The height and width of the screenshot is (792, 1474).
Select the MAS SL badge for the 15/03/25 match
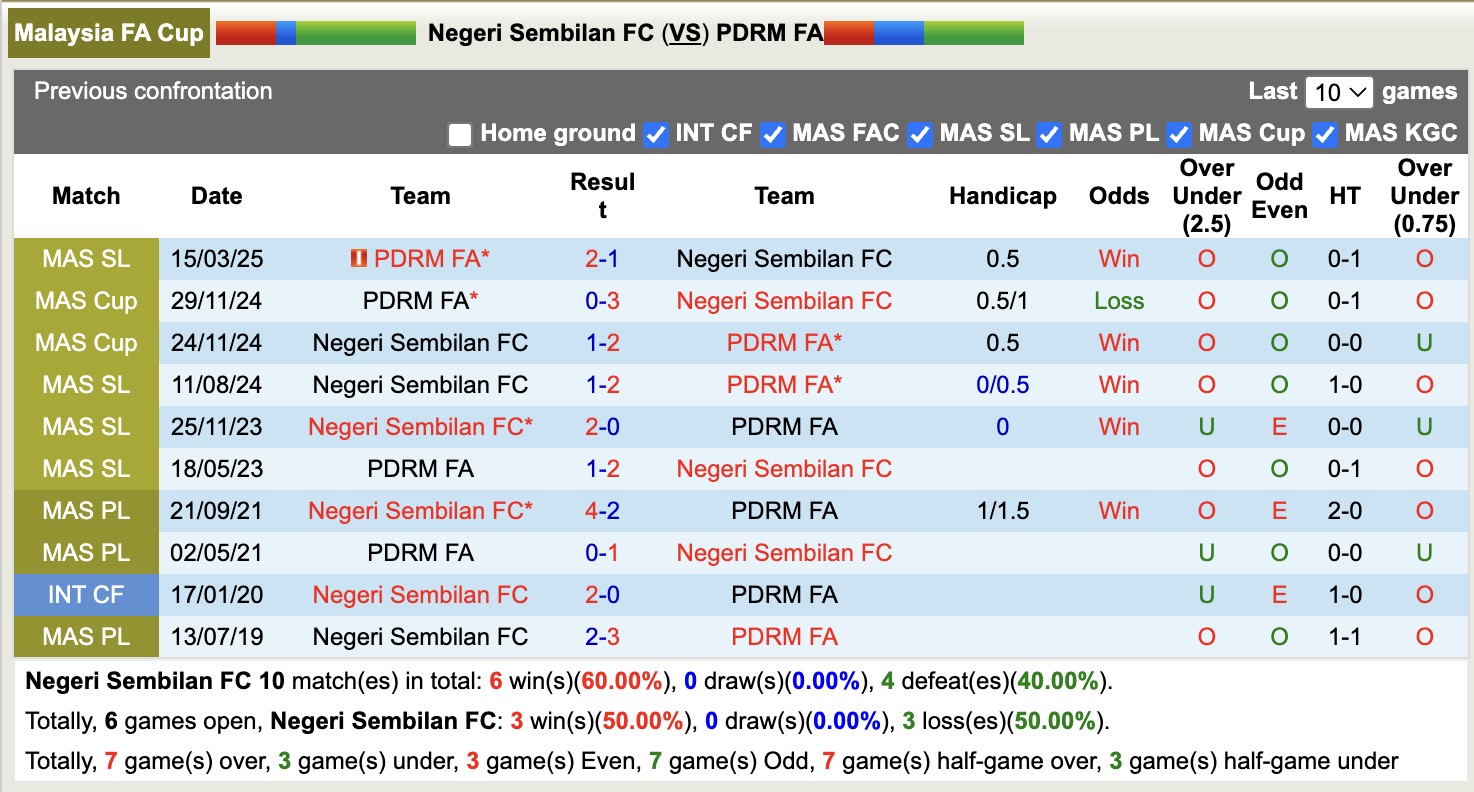click(86, 258)
